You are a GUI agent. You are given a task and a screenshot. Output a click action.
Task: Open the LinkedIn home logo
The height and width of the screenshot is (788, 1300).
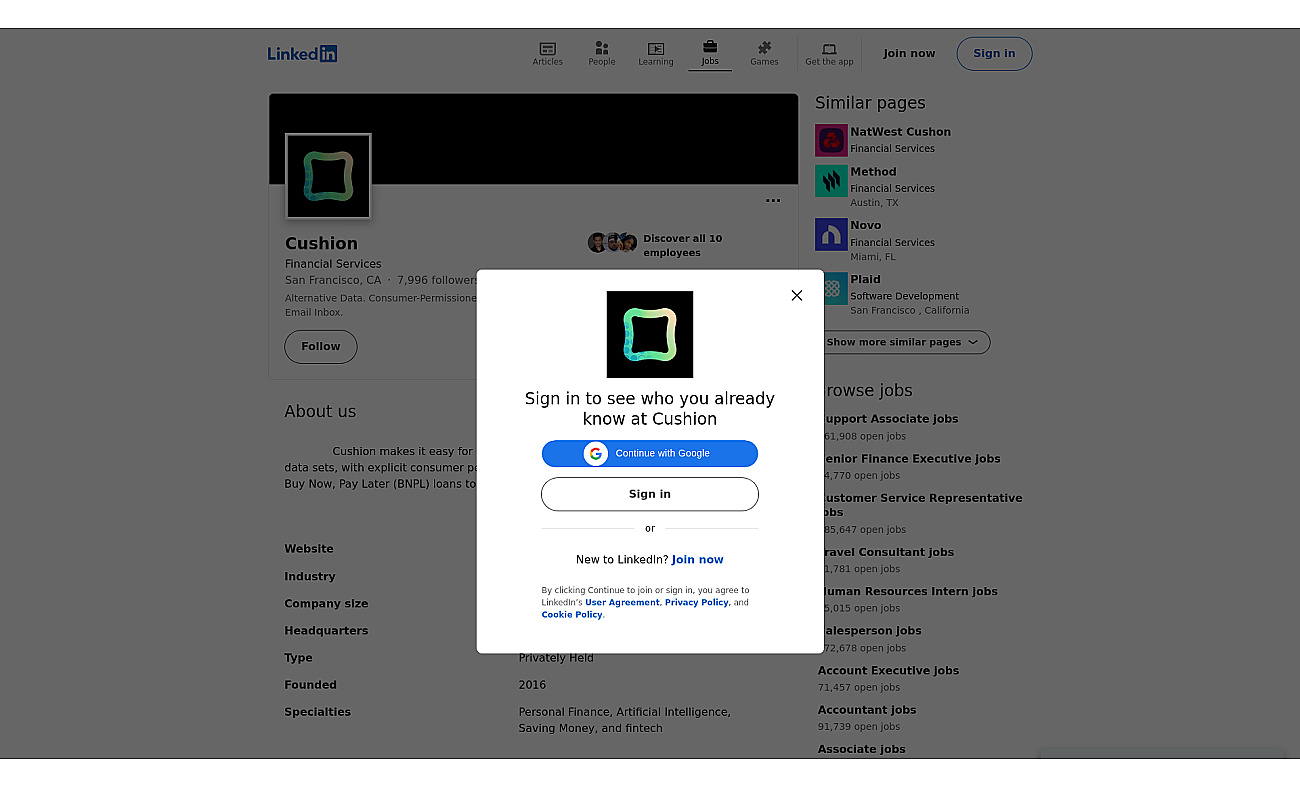pos(302,54)
